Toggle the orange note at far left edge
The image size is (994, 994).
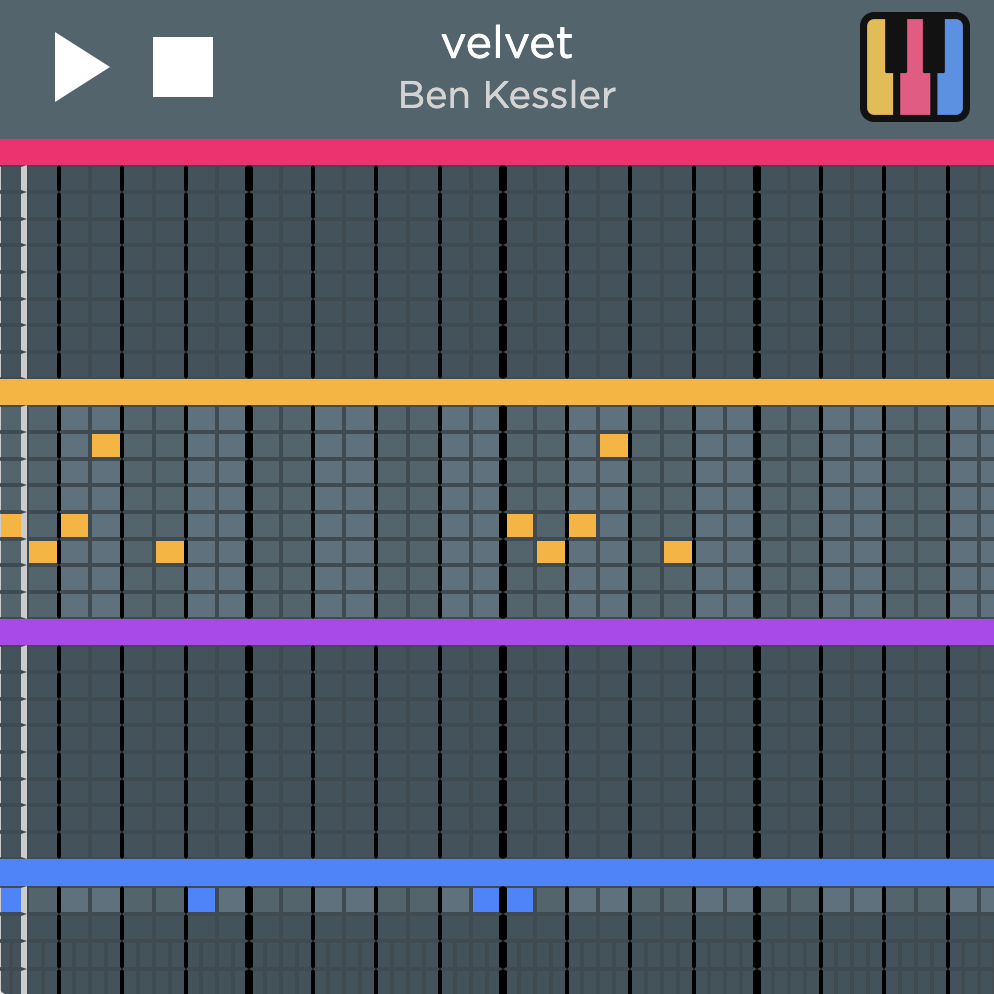[10, 525]
